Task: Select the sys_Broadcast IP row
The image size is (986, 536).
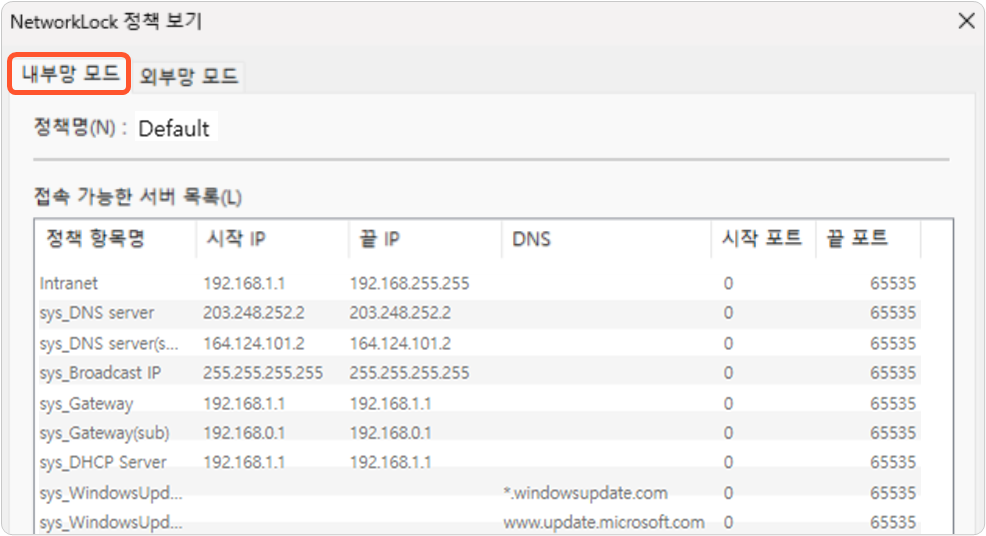Action: 478,372
